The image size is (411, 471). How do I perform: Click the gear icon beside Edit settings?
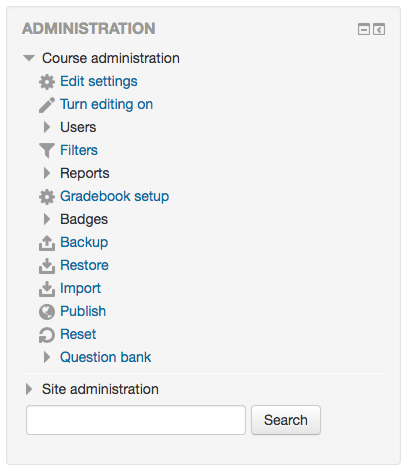tap(47, 82)
